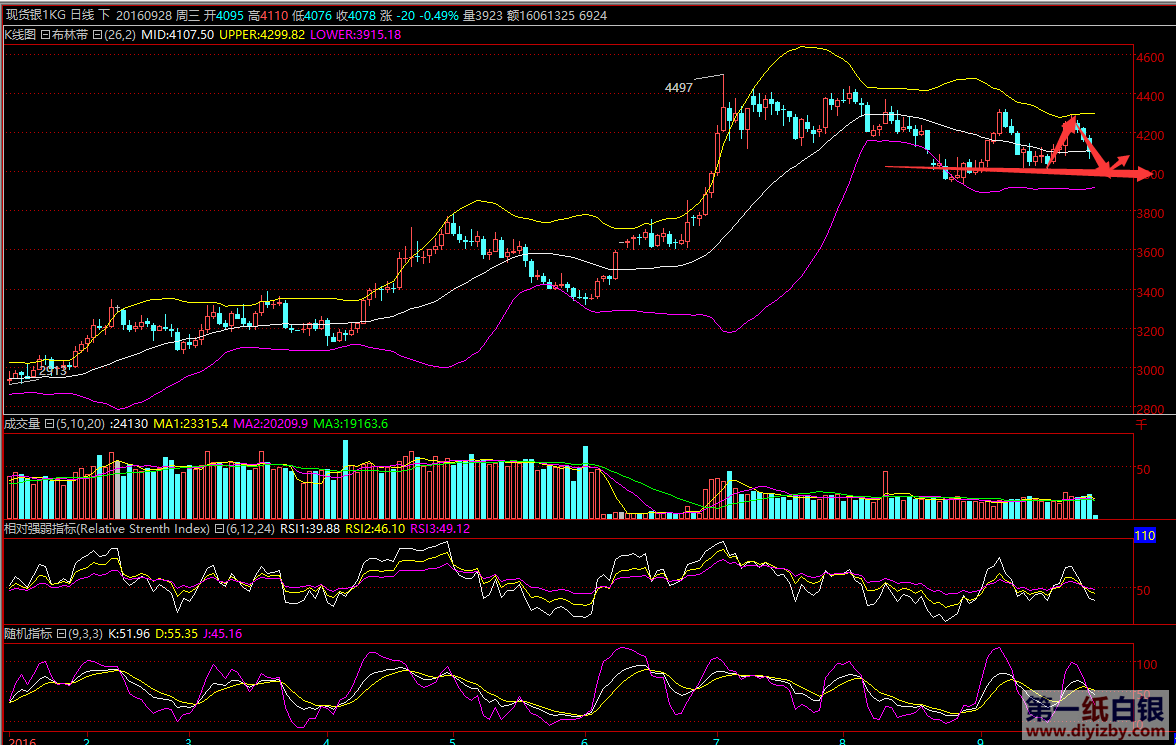Click the www.diyizby.com watermark link

(x=1094, y=733)
